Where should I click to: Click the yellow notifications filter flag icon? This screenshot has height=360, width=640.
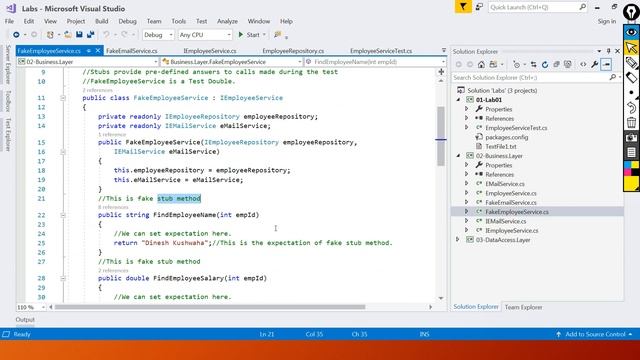(x=463, y=7)
